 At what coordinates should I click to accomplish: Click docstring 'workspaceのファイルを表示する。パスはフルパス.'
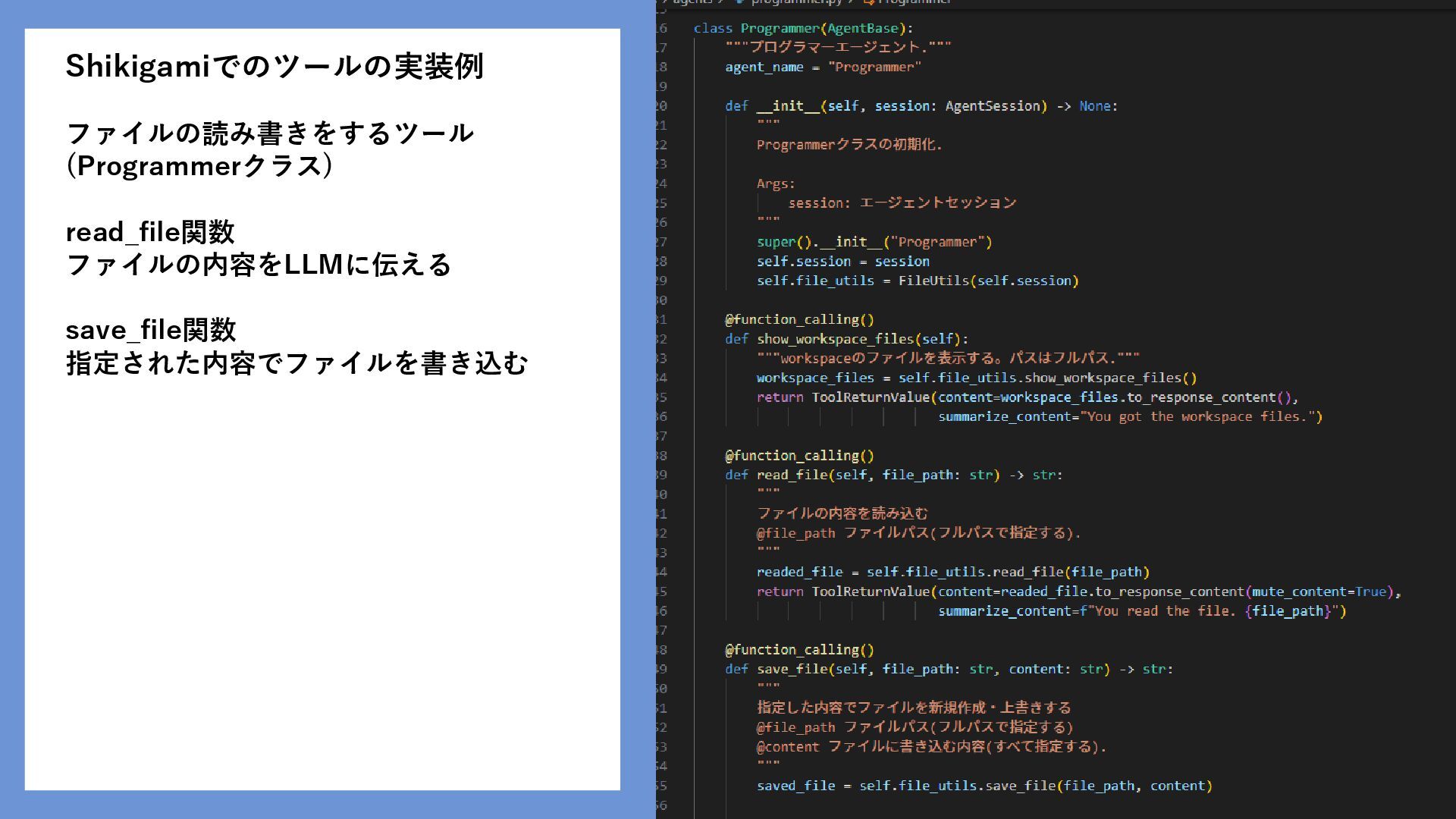[x=947, y=358]
